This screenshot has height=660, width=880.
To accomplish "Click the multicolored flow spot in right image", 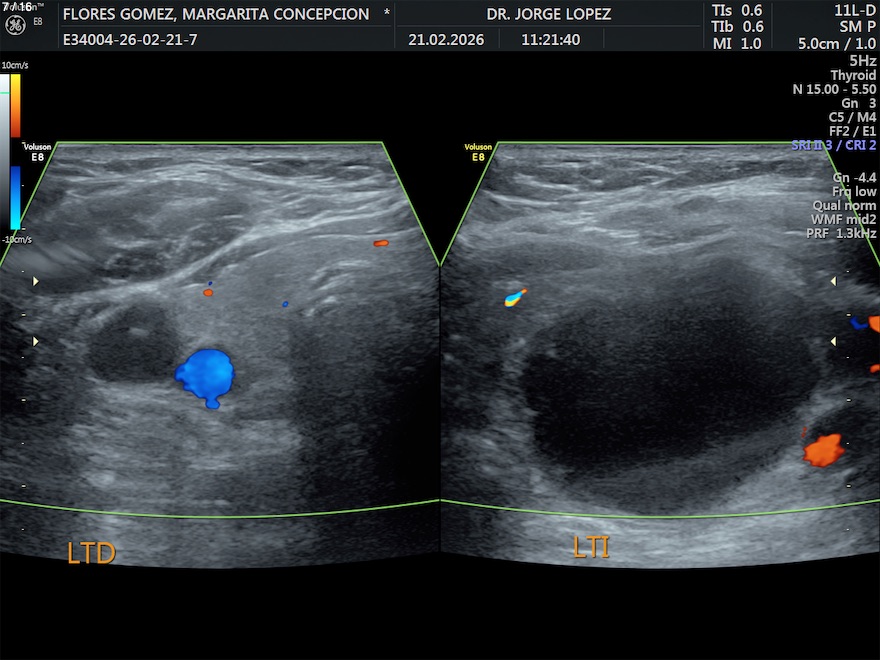I will pos(515,297).
